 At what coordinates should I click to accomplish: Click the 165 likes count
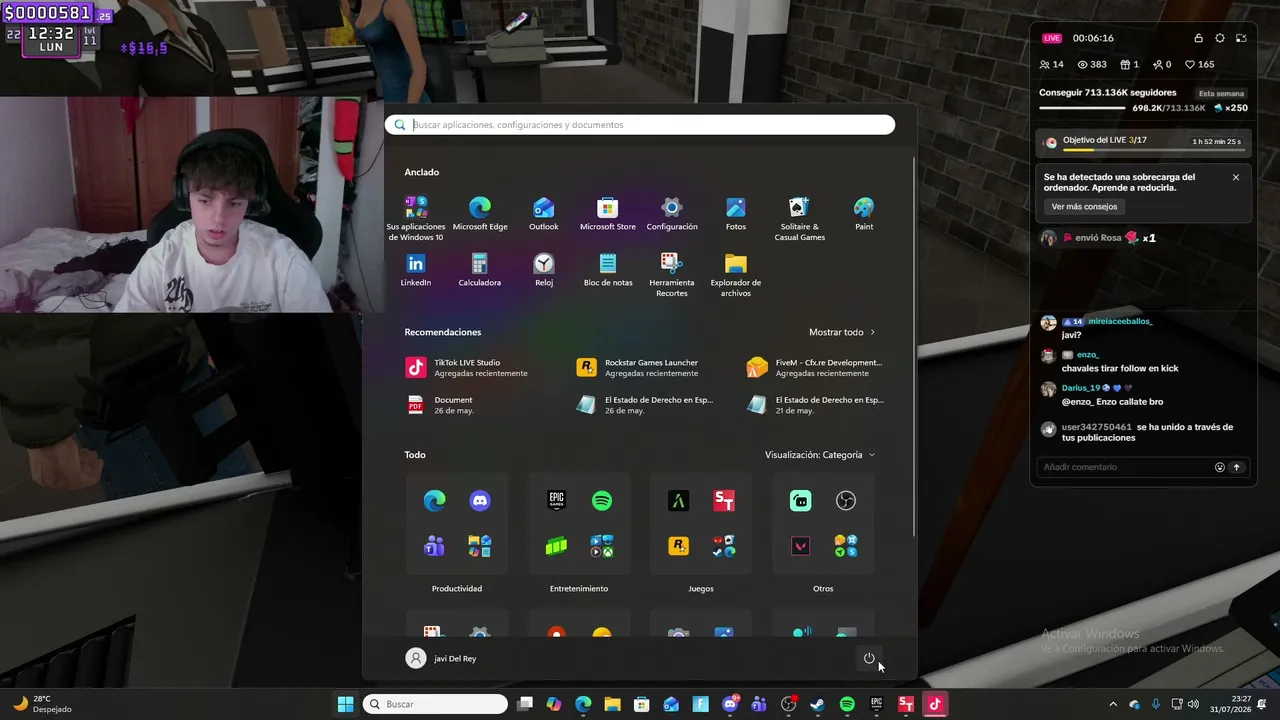point(1199,65)
